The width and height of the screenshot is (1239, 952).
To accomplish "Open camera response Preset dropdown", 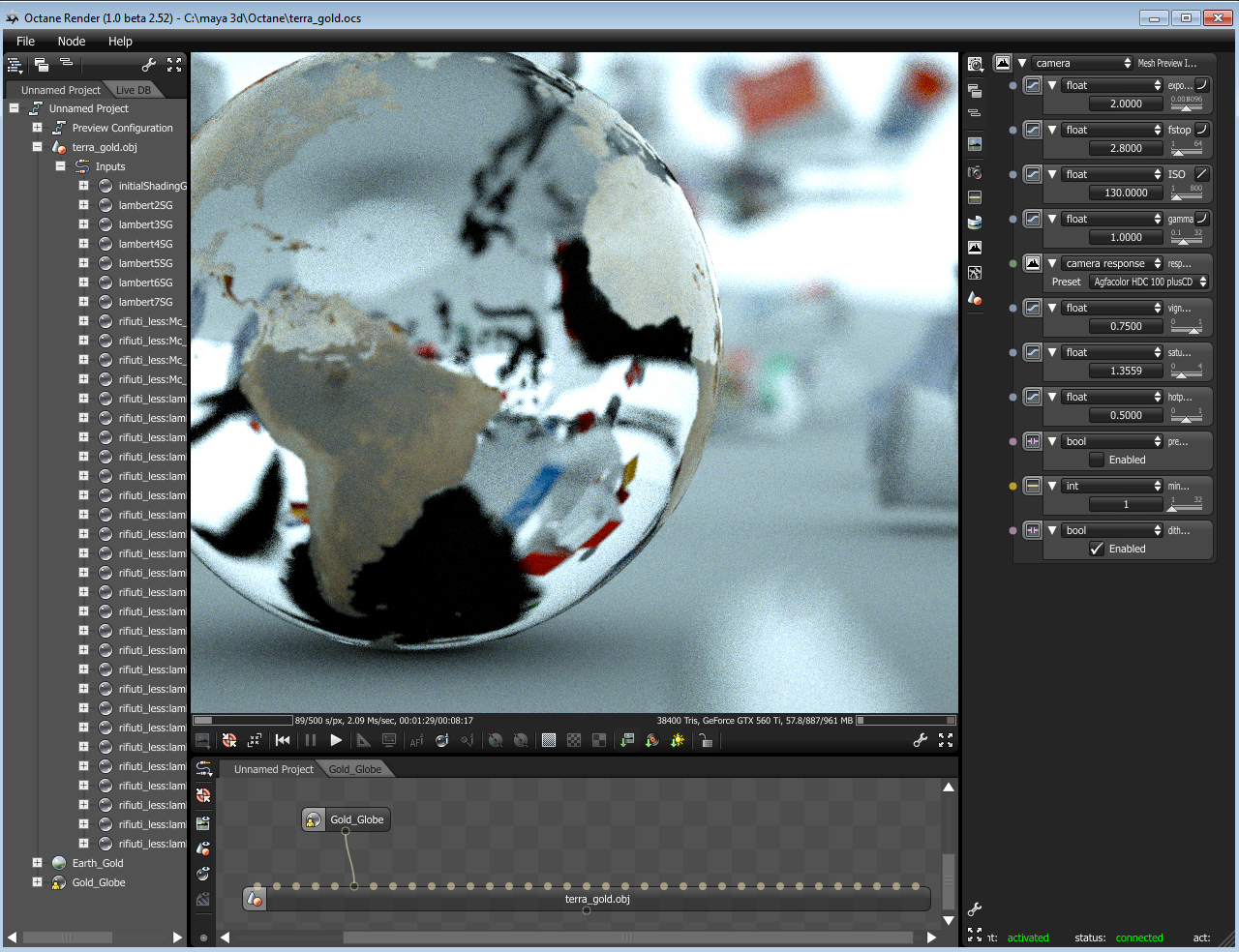I will click(1149, 282).
